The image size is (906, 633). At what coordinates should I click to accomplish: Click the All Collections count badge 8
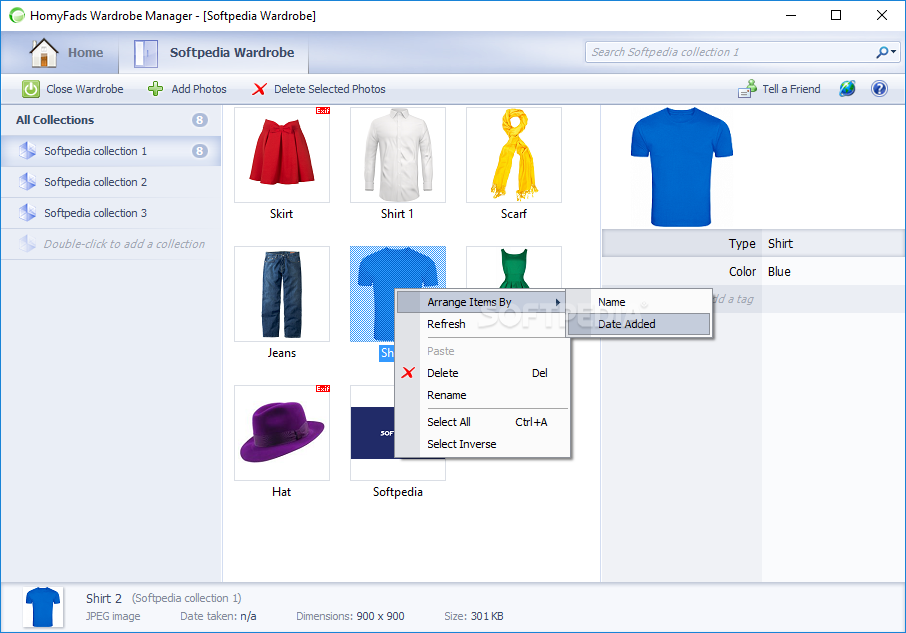pyautogui.click(x=199, y=120)
